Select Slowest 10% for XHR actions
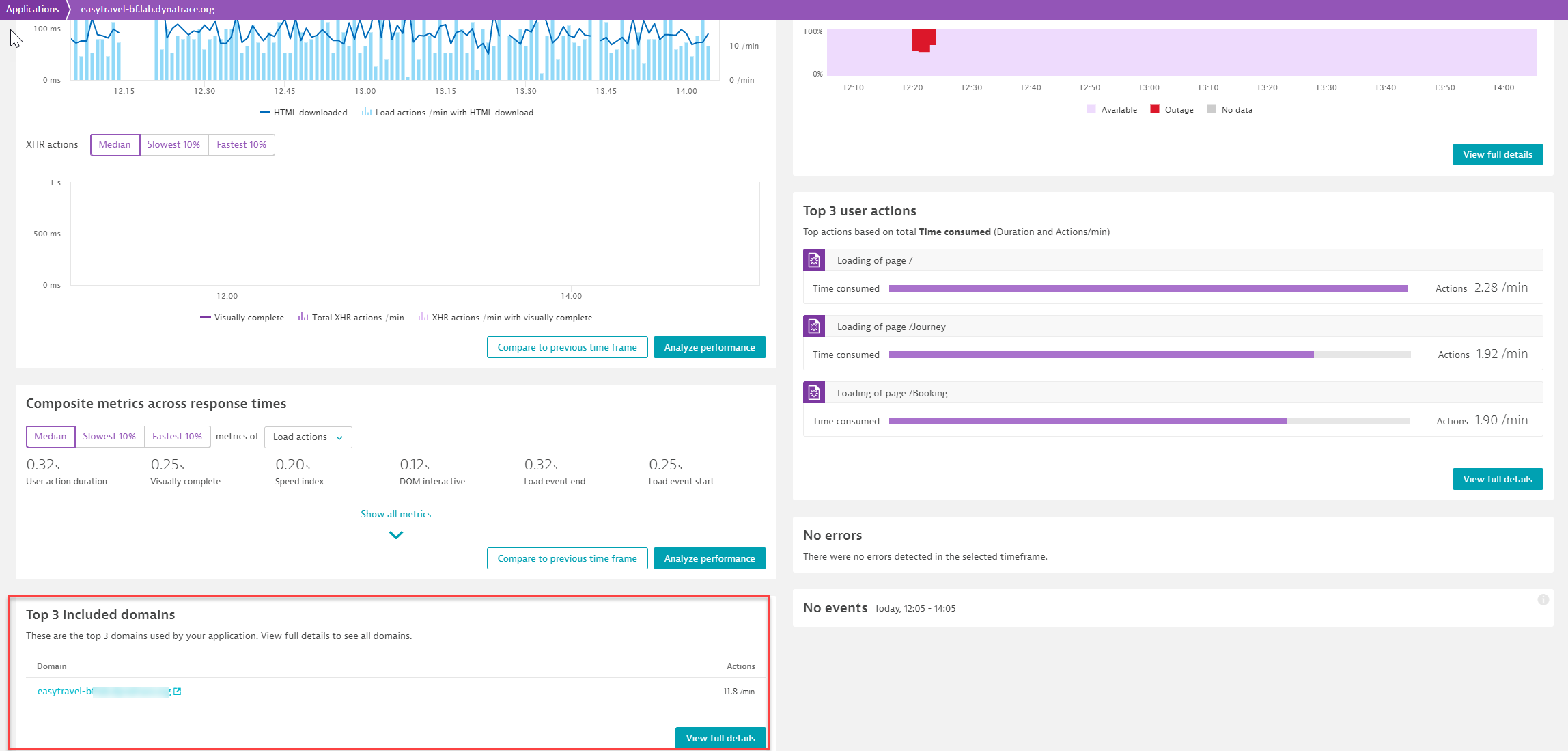 pos(174,145)
